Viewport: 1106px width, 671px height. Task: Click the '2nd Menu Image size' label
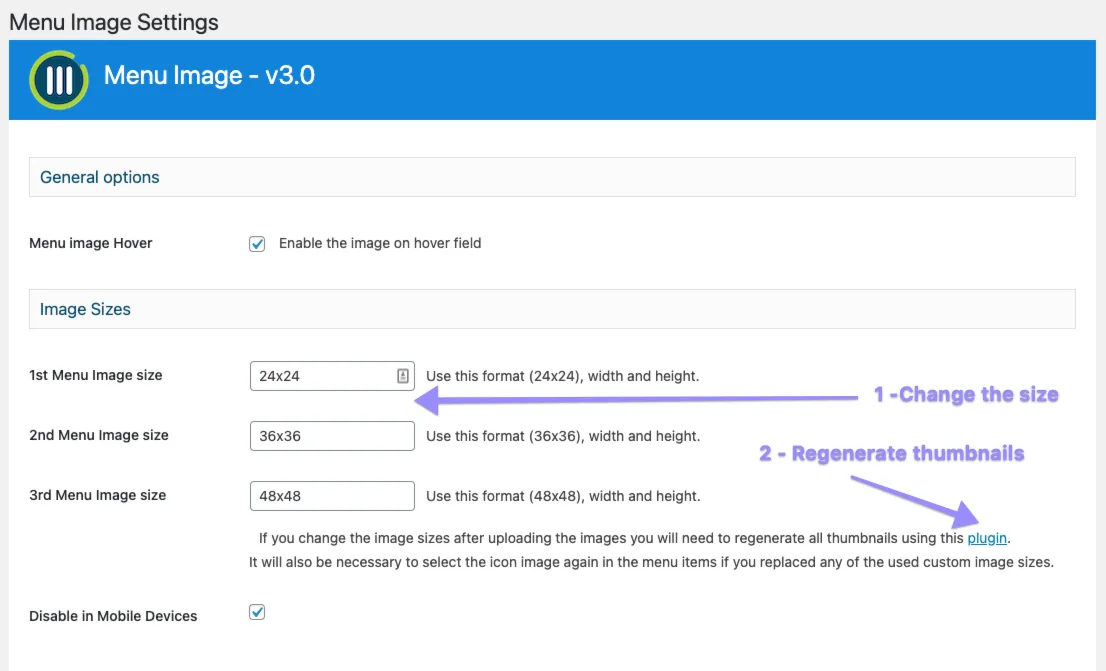[99, 435]
